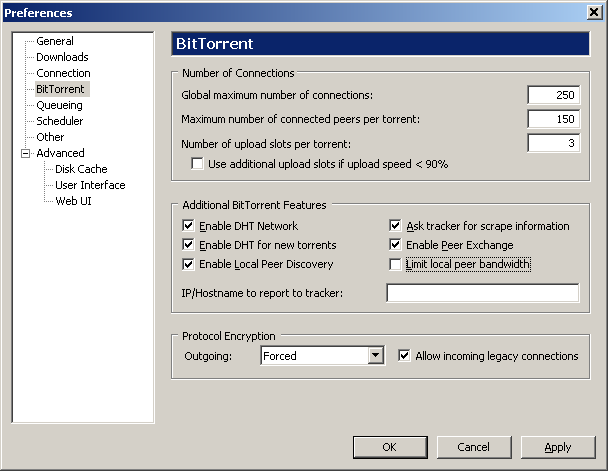Enable Limit local peer bandwidth
Screen dimensions: 608x471
click(x=395, y=265)
